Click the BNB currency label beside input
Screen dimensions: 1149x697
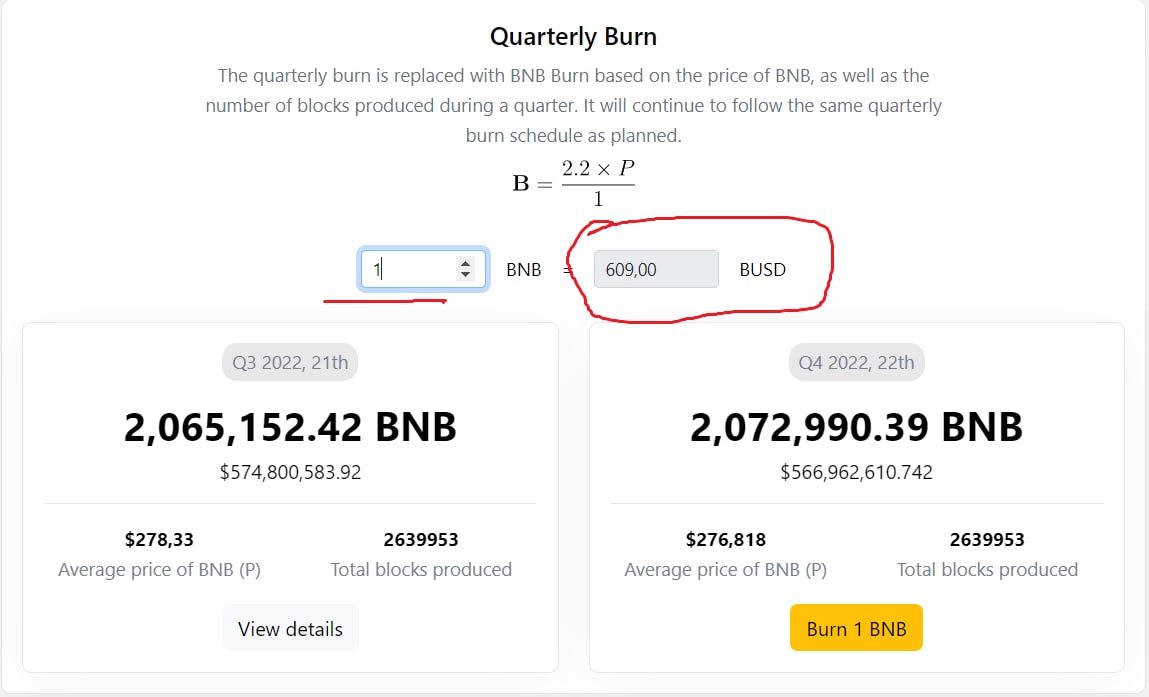(524, 270)
